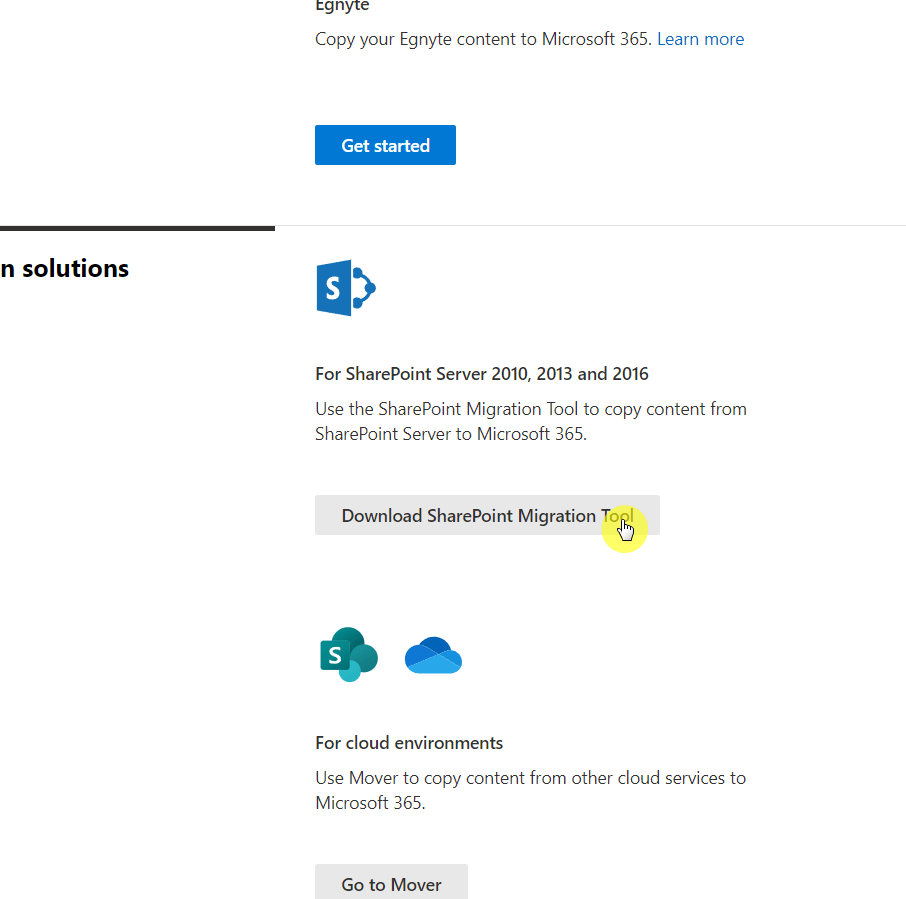Click the Egnyte heading text
The image size is (906, 899).
click(x=342, y=6)
